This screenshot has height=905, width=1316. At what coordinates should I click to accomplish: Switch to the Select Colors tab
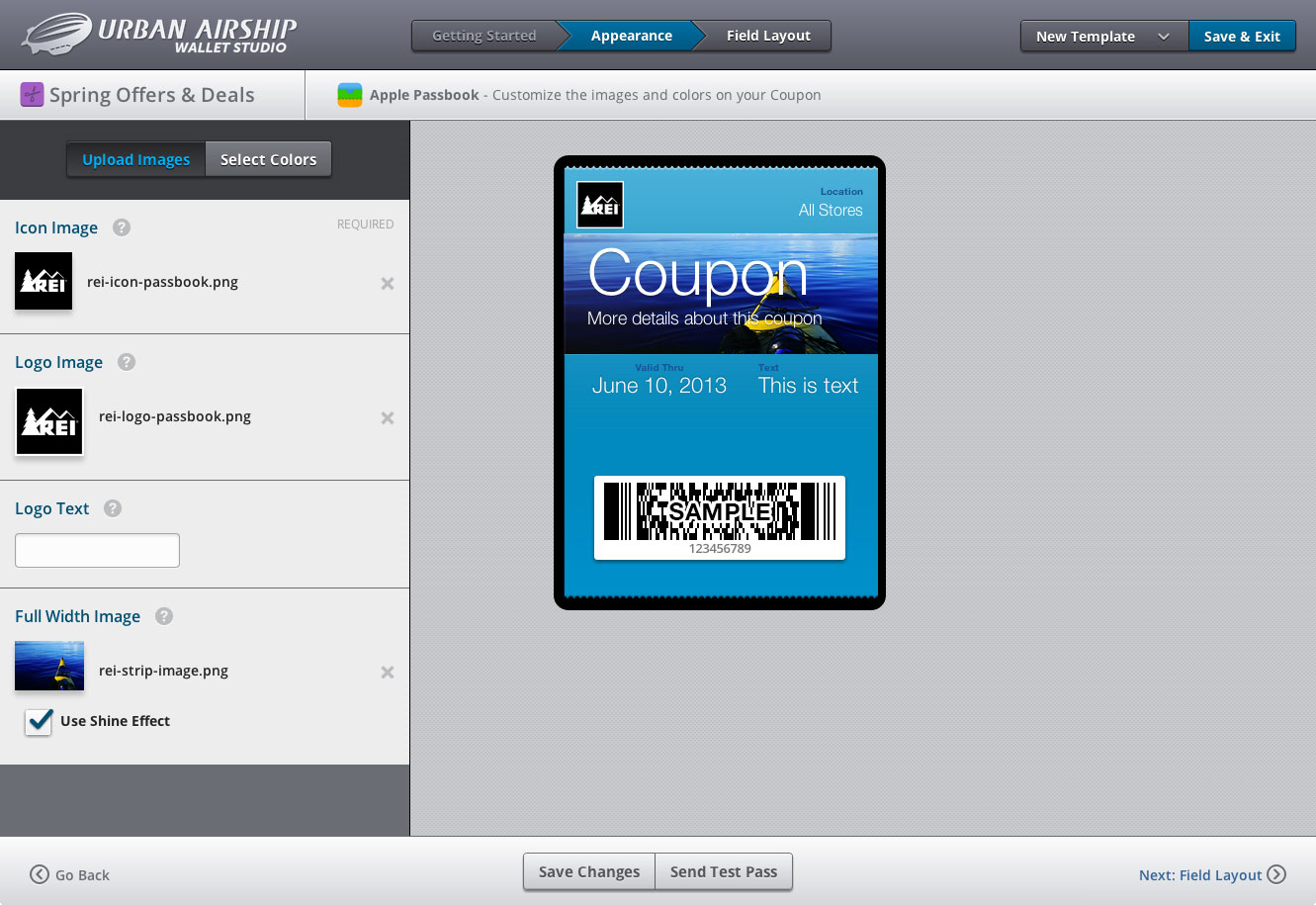point(268,159)
